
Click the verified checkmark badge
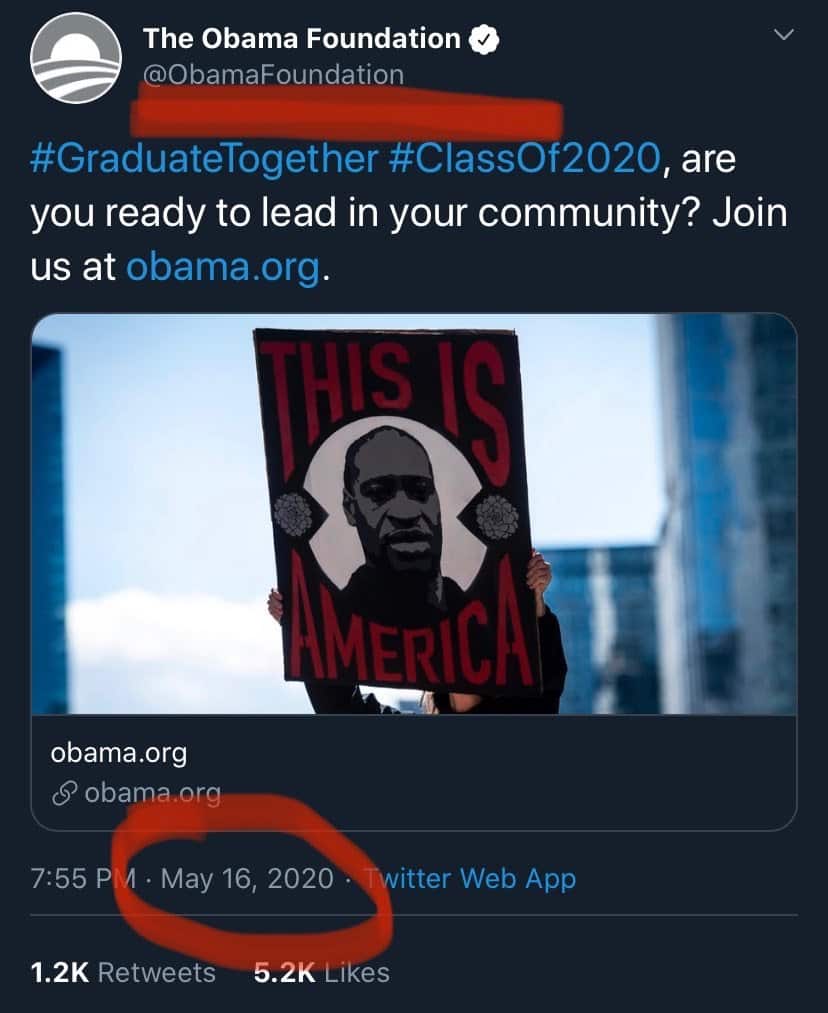click(x=485, y=39)
